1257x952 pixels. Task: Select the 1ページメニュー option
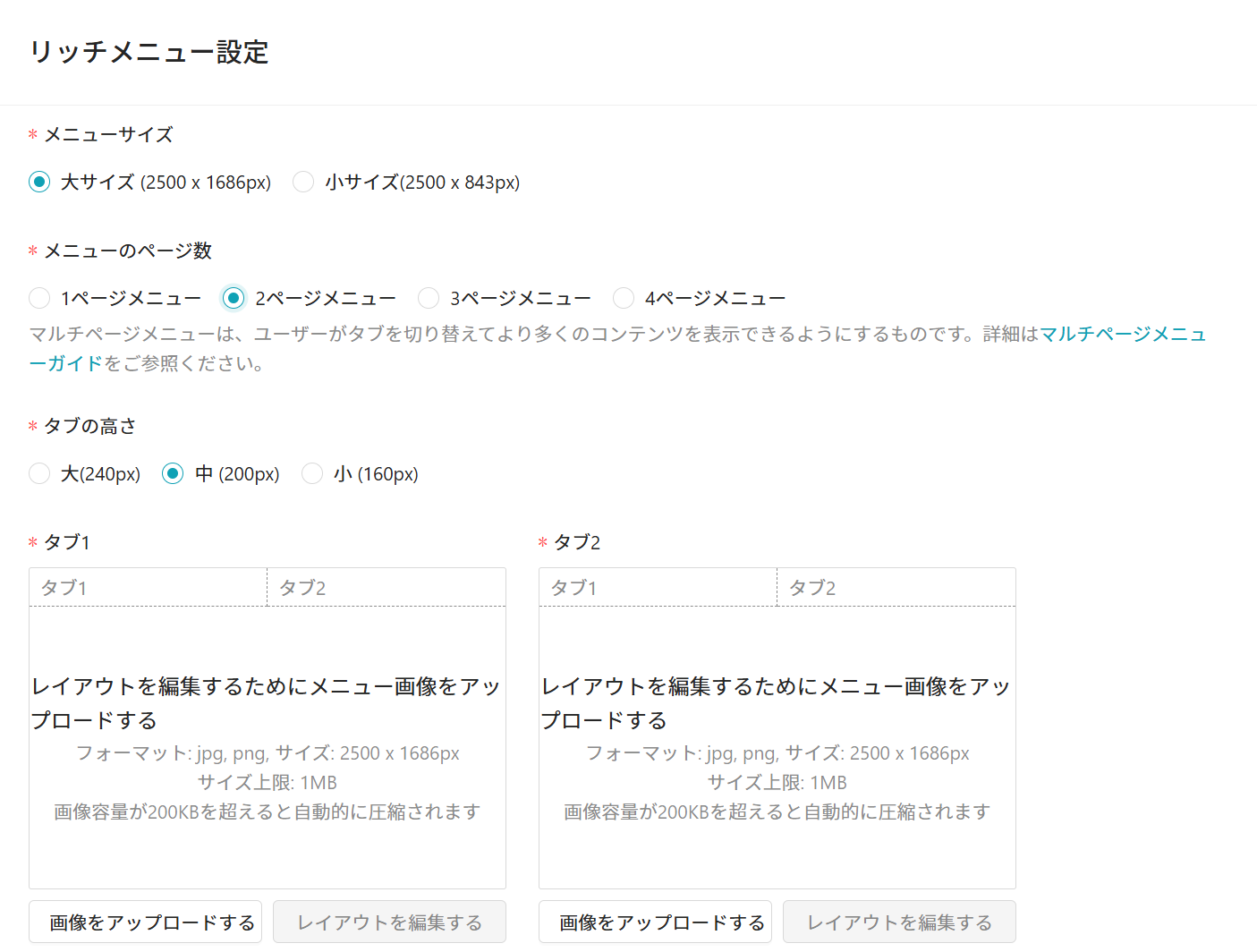39,297
